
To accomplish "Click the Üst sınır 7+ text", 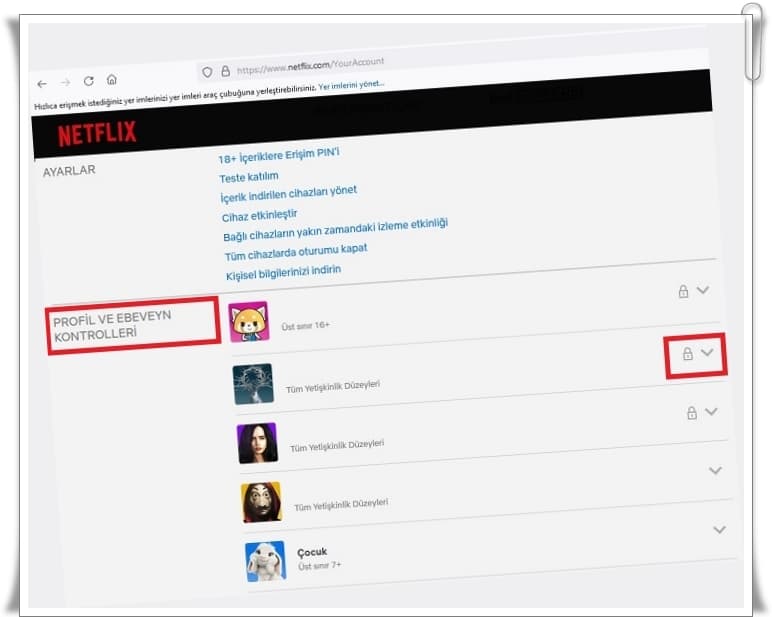I will click(320, 565).
